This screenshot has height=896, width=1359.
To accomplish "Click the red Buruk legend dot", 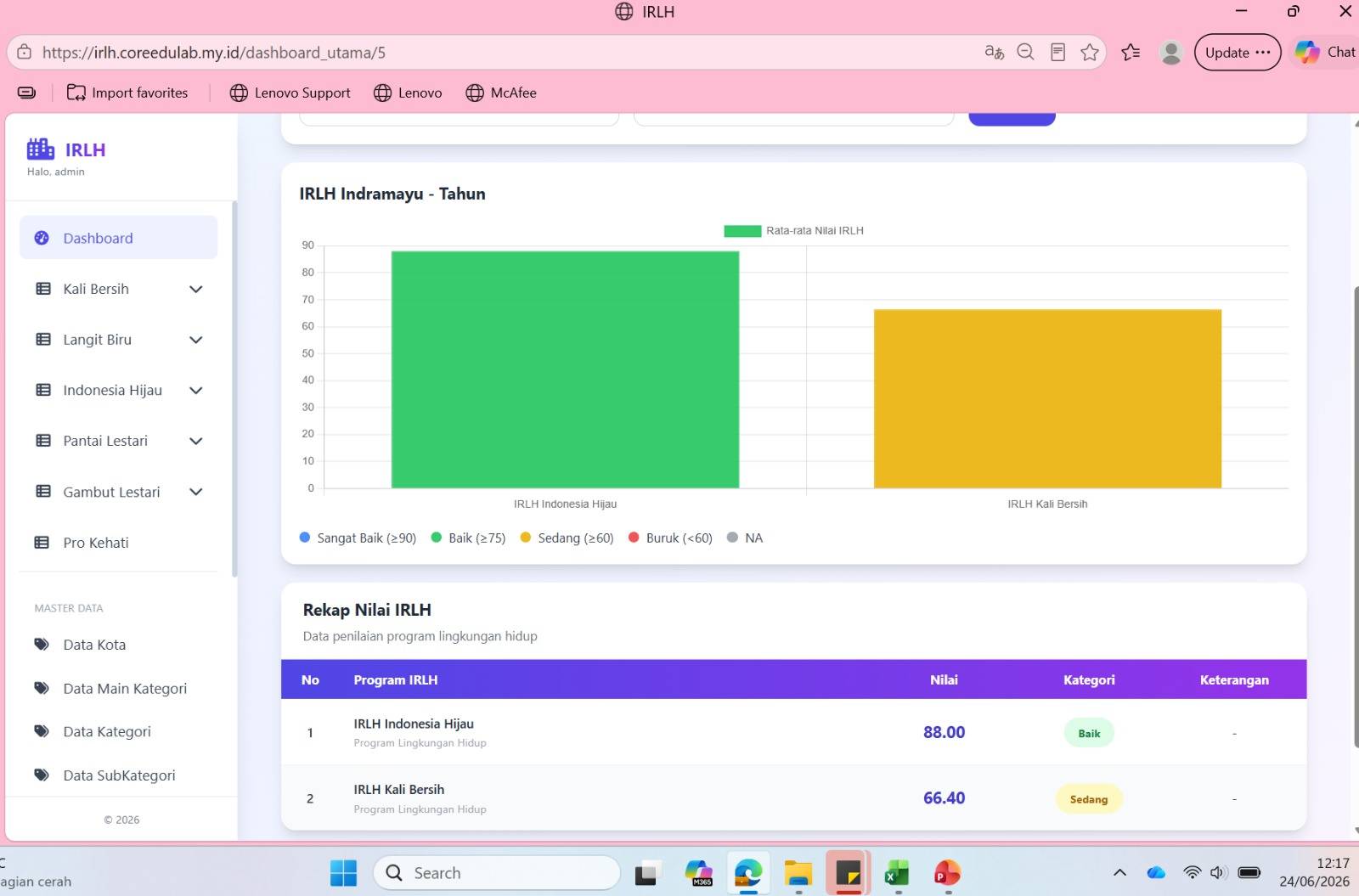I will (634, 537).
